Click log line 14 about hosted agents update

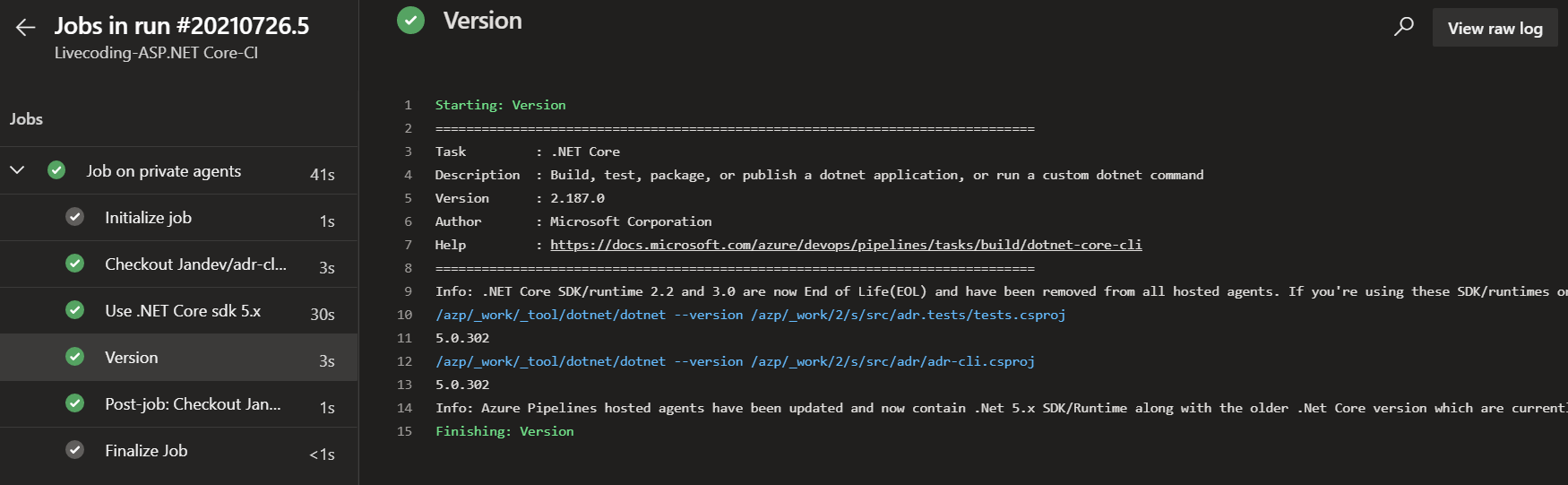[x=1001, y=408]
